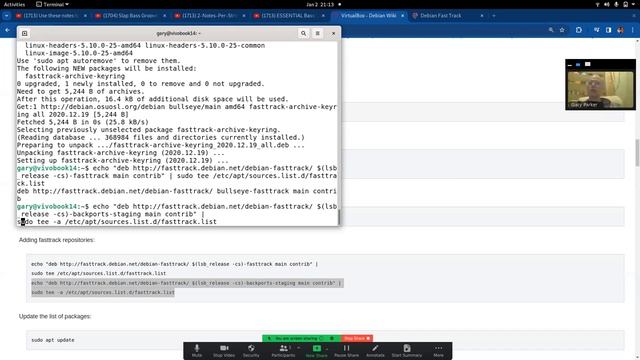The image size is (640, 360).
Task: Open the GNOME Activities overview
Action: [x=14, y=4]
